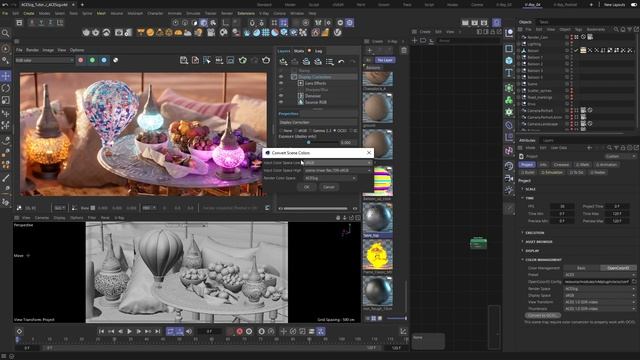Click the blue channel button in VFB
The height and width of the screenshot is (360, 640).
pos(104,60)
